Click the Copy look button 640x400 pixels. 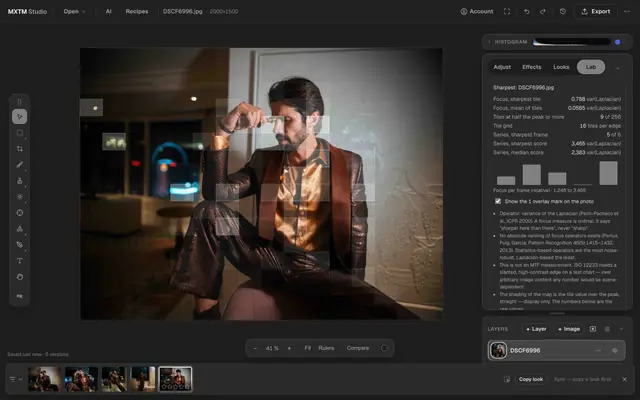531,379
